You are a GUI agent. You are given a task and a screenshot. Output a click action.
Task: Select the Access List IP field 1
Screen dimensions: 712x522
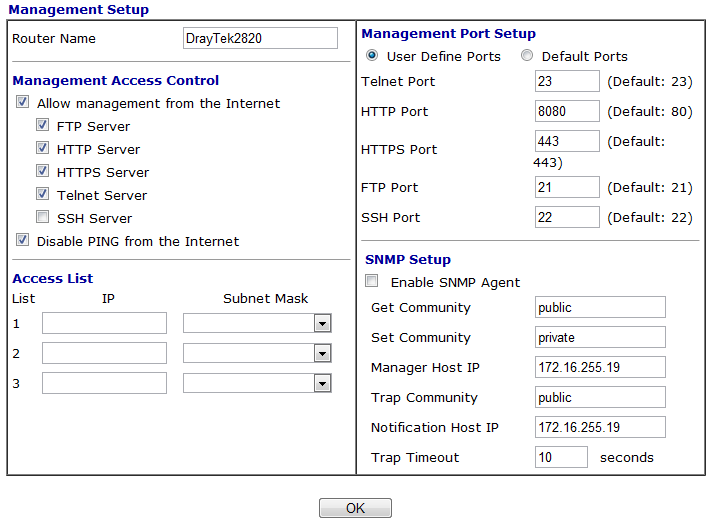coord(104,323)
